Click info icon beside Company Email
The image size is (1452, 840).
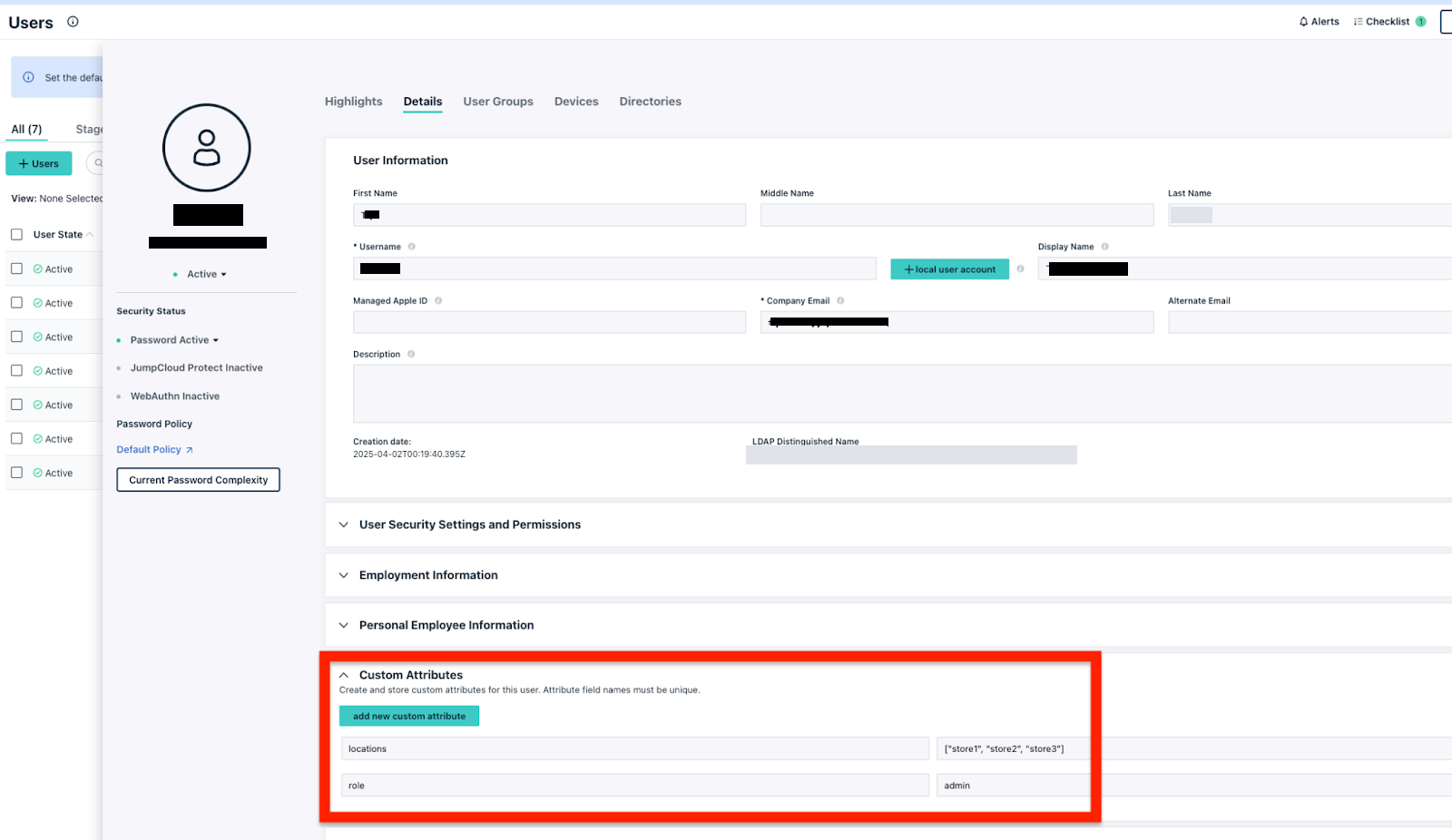coord(840,301)
